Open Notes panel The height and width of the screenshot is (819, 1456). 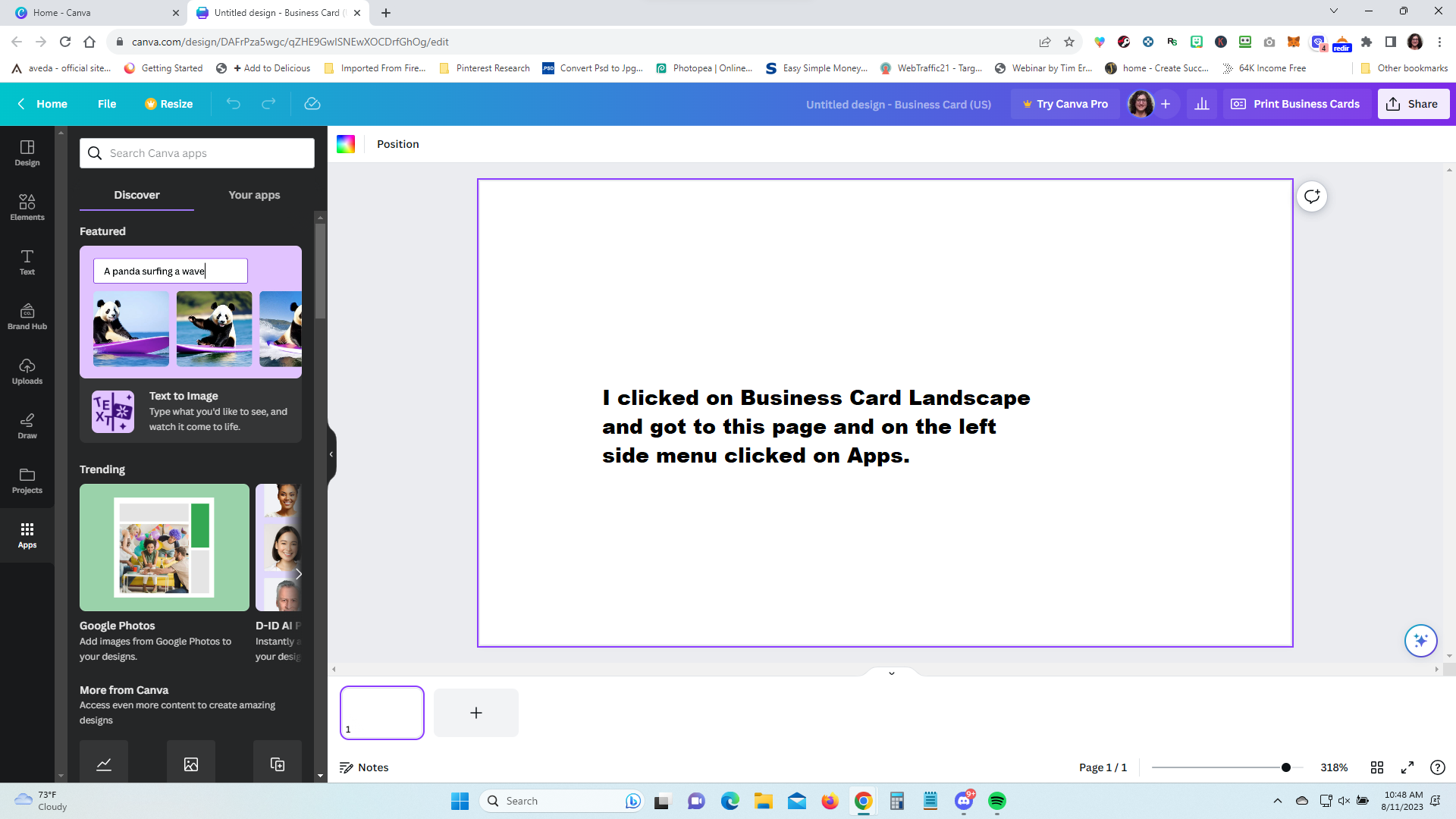364,767
